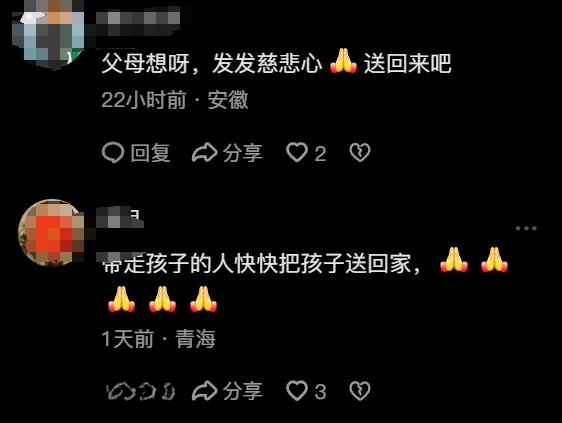Tap the praying hands emoji before 送回来吧
This screenshot has height=423, width=562.
click(x=343, y=61)
